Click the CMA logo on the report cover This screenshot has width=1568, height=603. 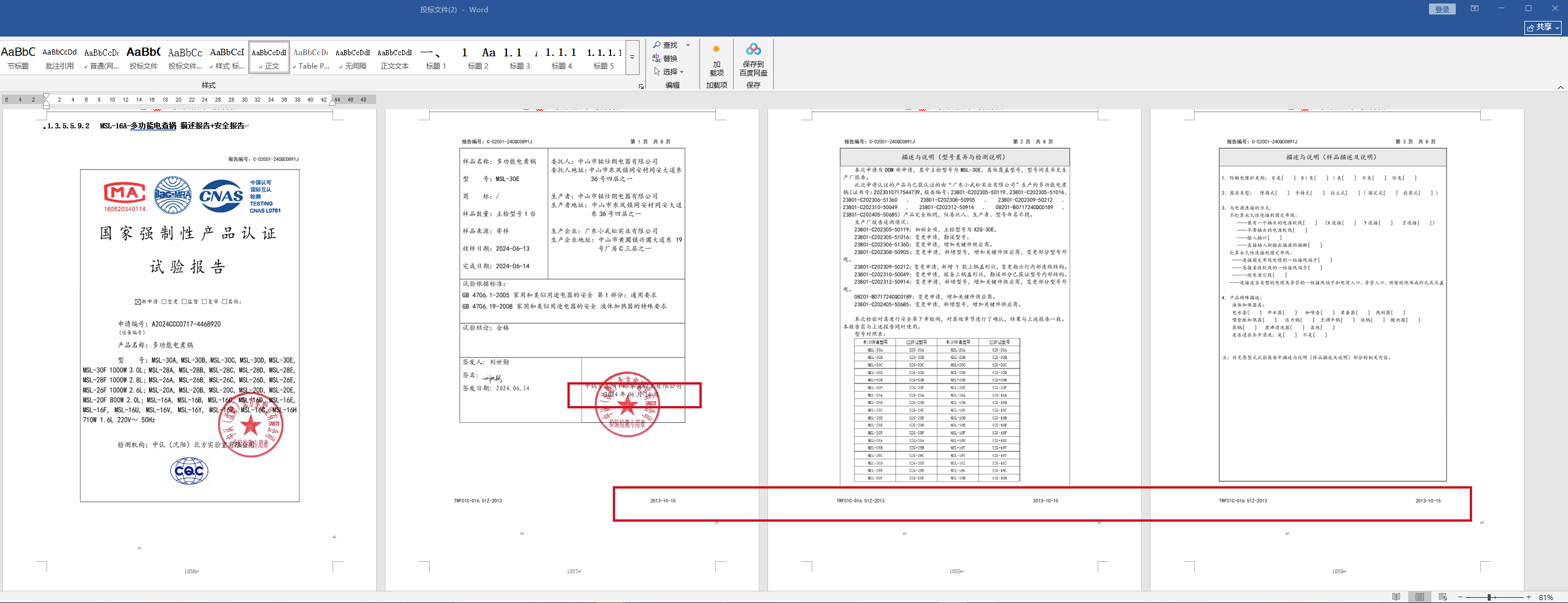125,195
